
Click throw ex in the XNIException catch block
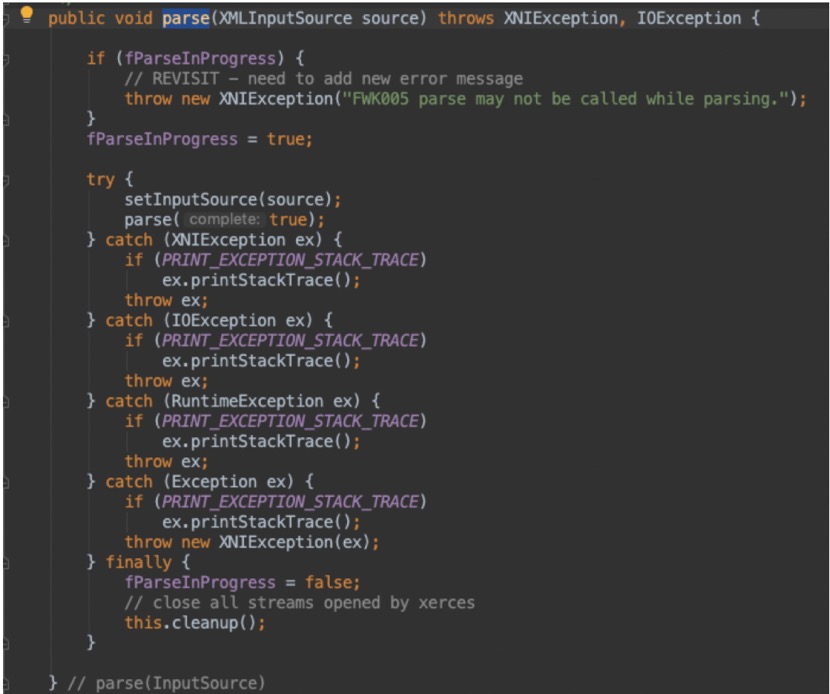click(x=166, y=300)
